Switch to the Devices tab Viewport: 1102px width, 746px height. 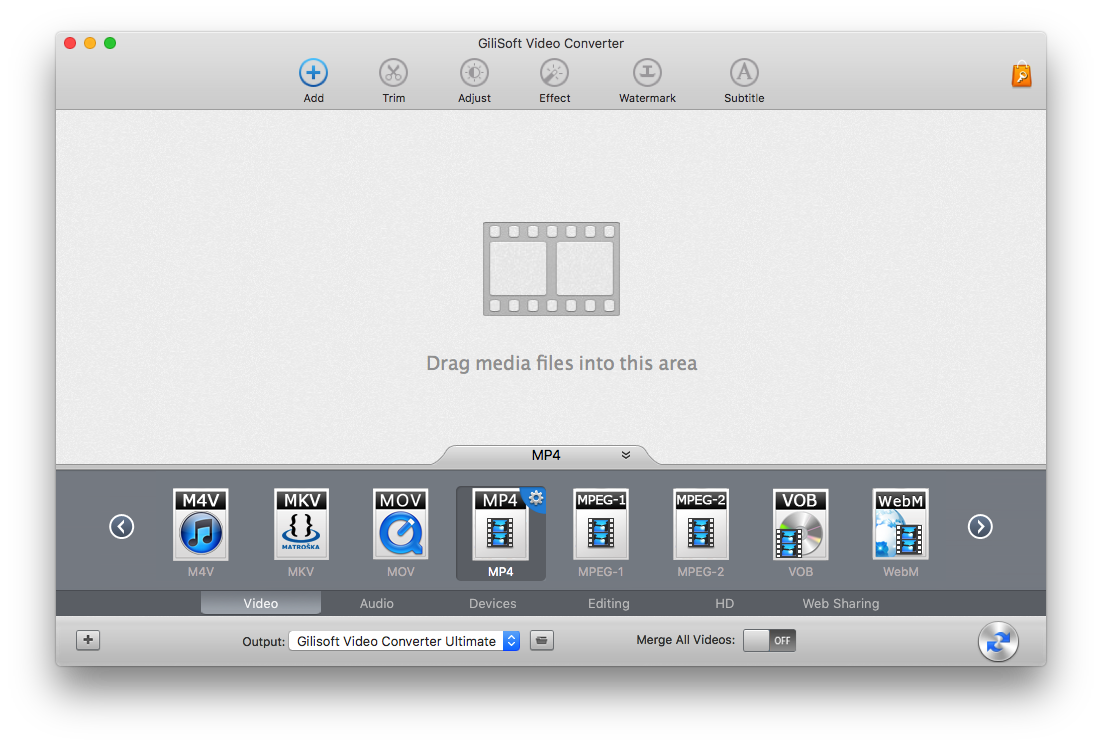(x=493, y=603)
